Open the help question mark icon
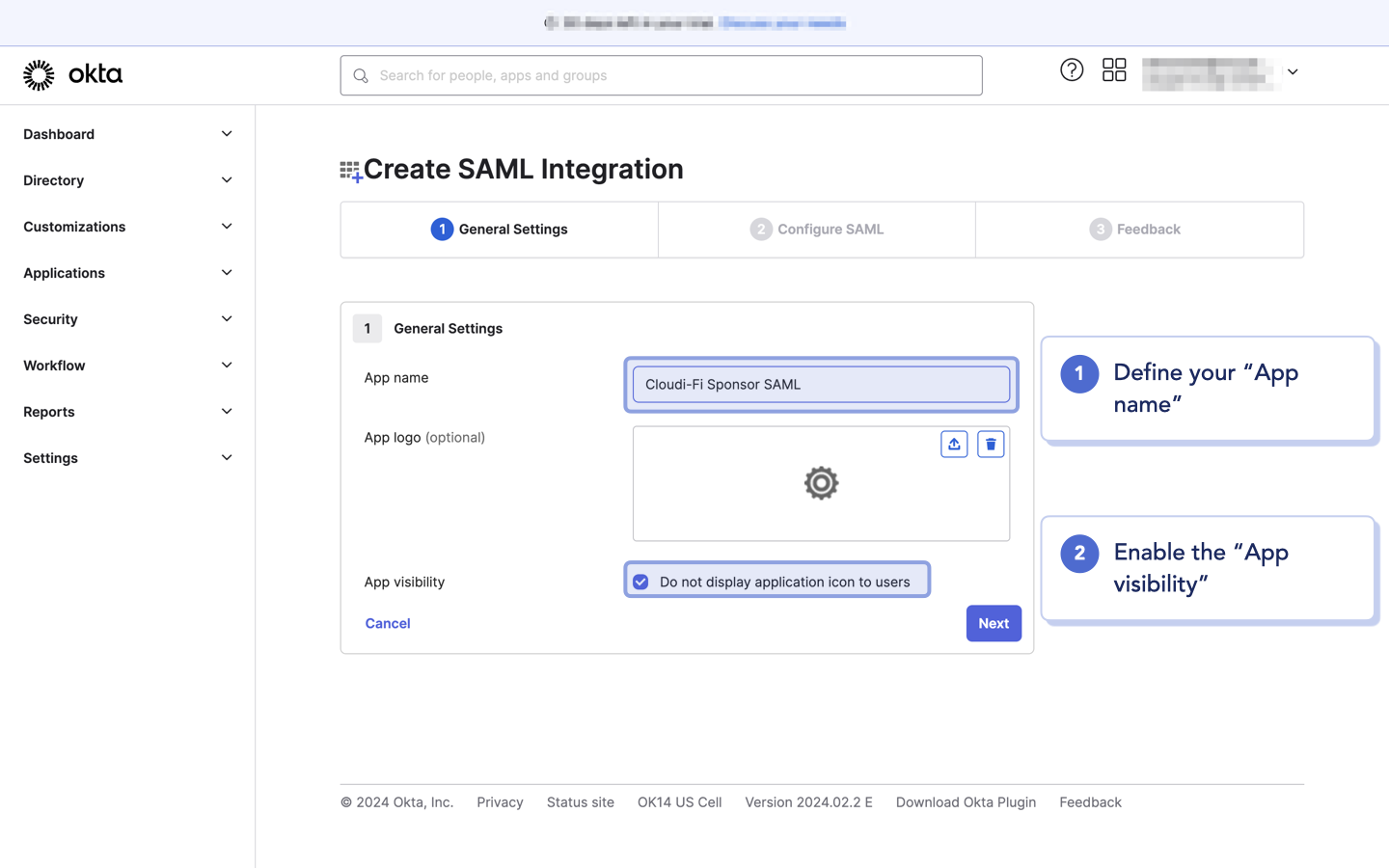Viewport: 1389px width, 868px height. (1072, 69)
